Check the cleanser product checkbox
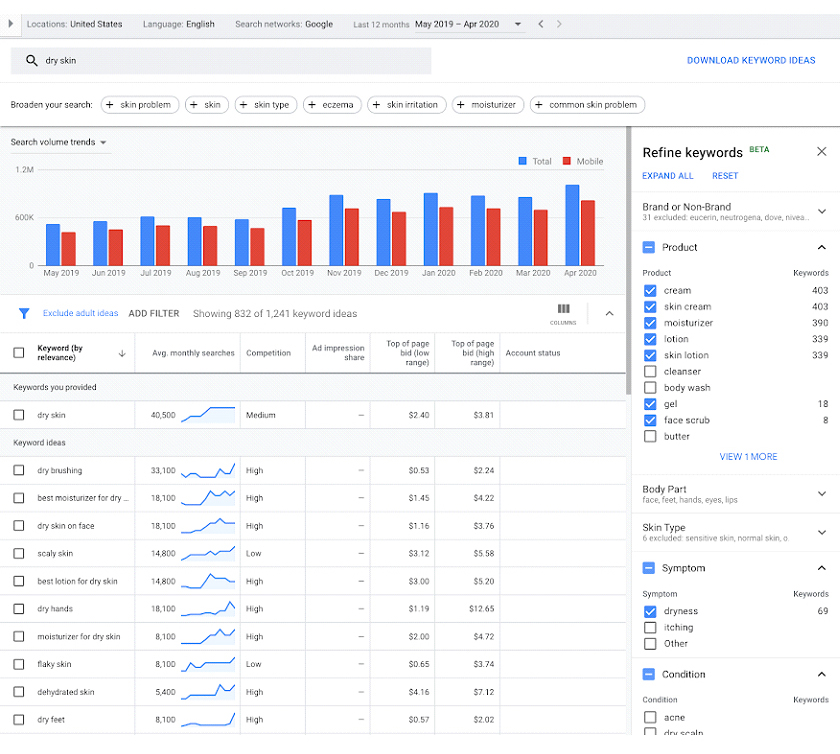 point(650,371)
